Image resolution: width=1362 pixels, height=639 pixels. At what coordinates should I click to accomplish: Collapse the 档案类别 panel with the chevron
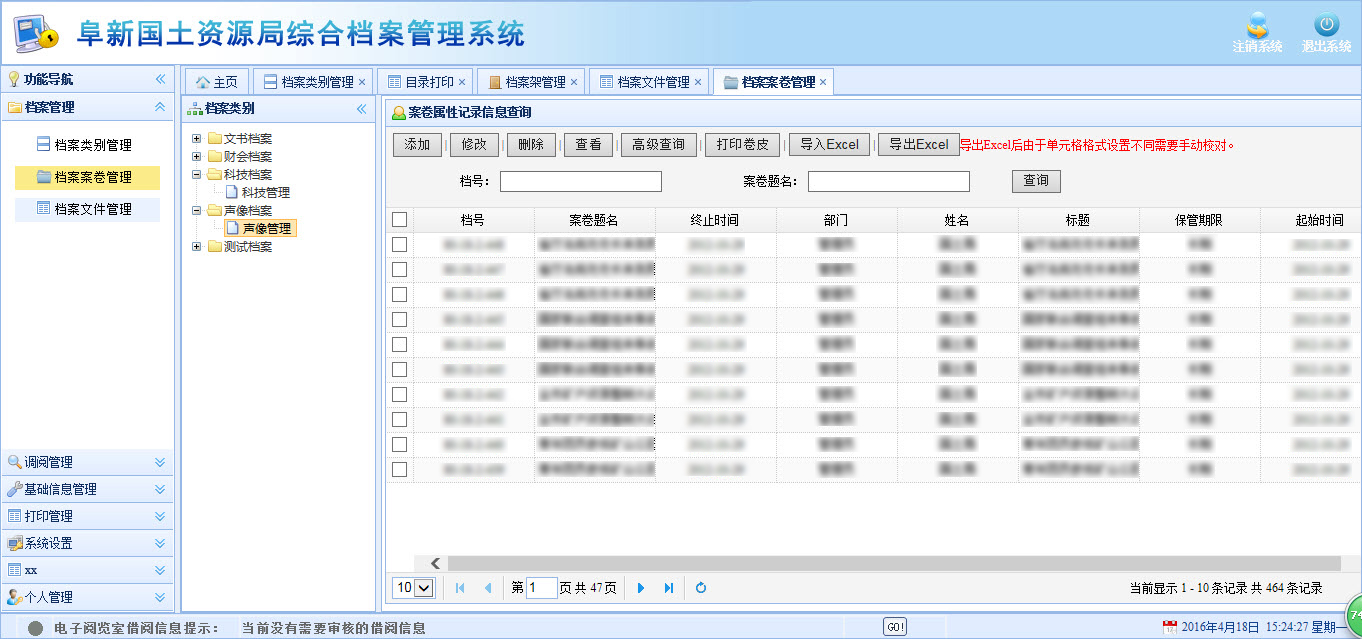(x=362, y=109)
